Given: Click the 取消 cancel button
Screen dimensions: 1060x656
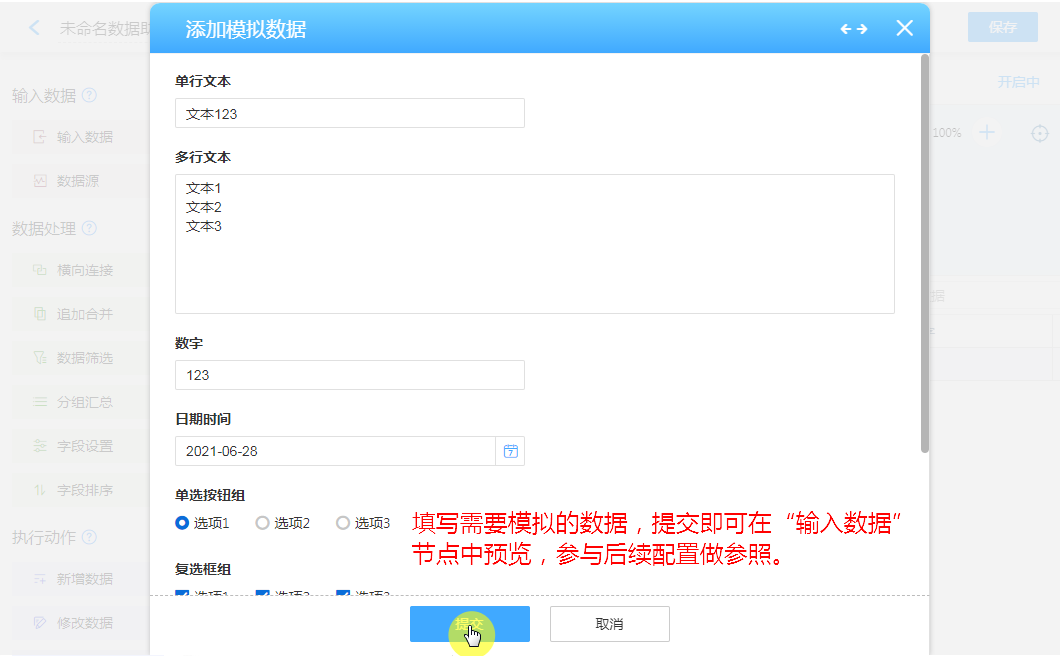Looking at the screenshot, I should click(609, 624).
